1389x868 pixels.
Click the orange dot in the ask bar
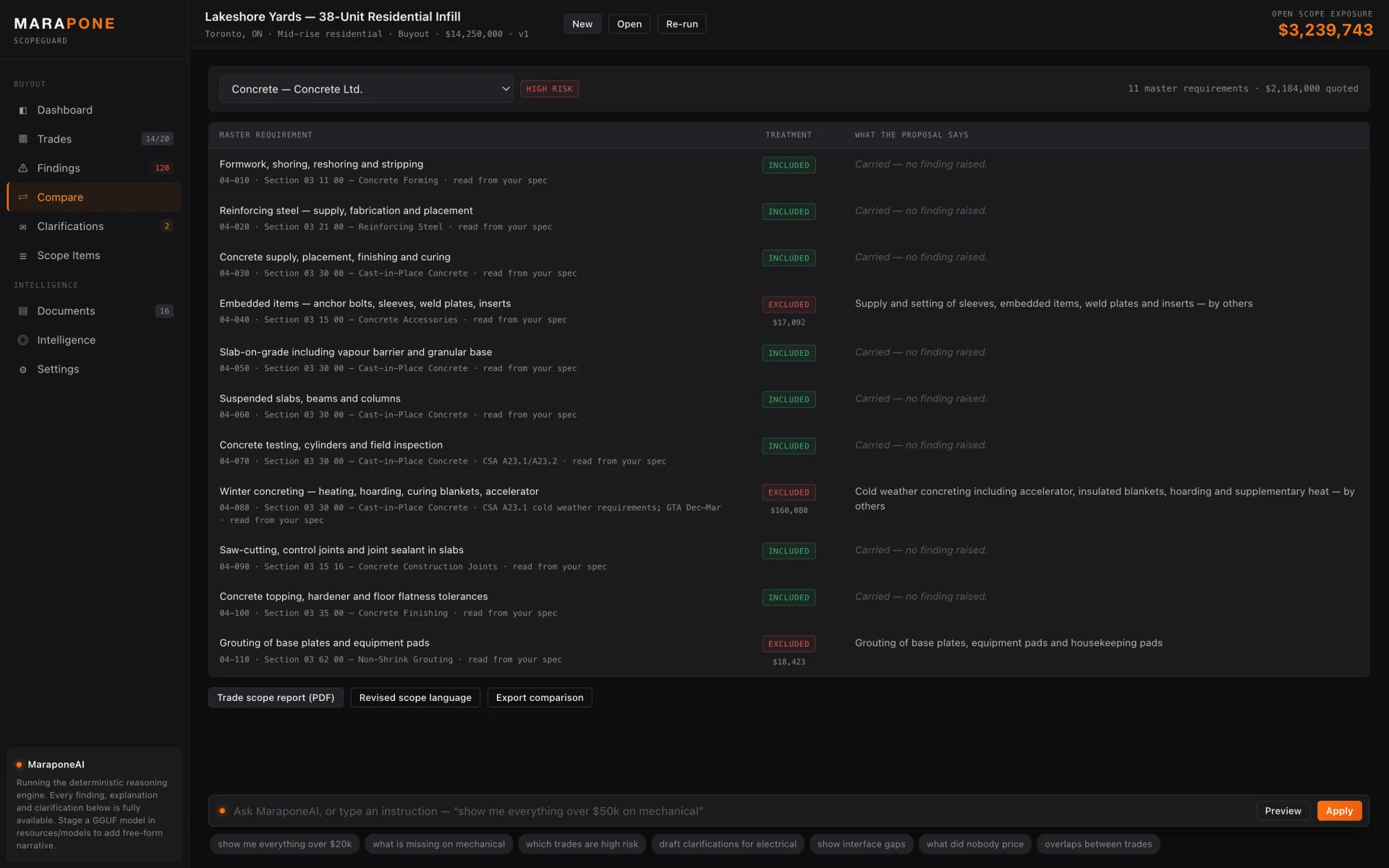[222, 811]
